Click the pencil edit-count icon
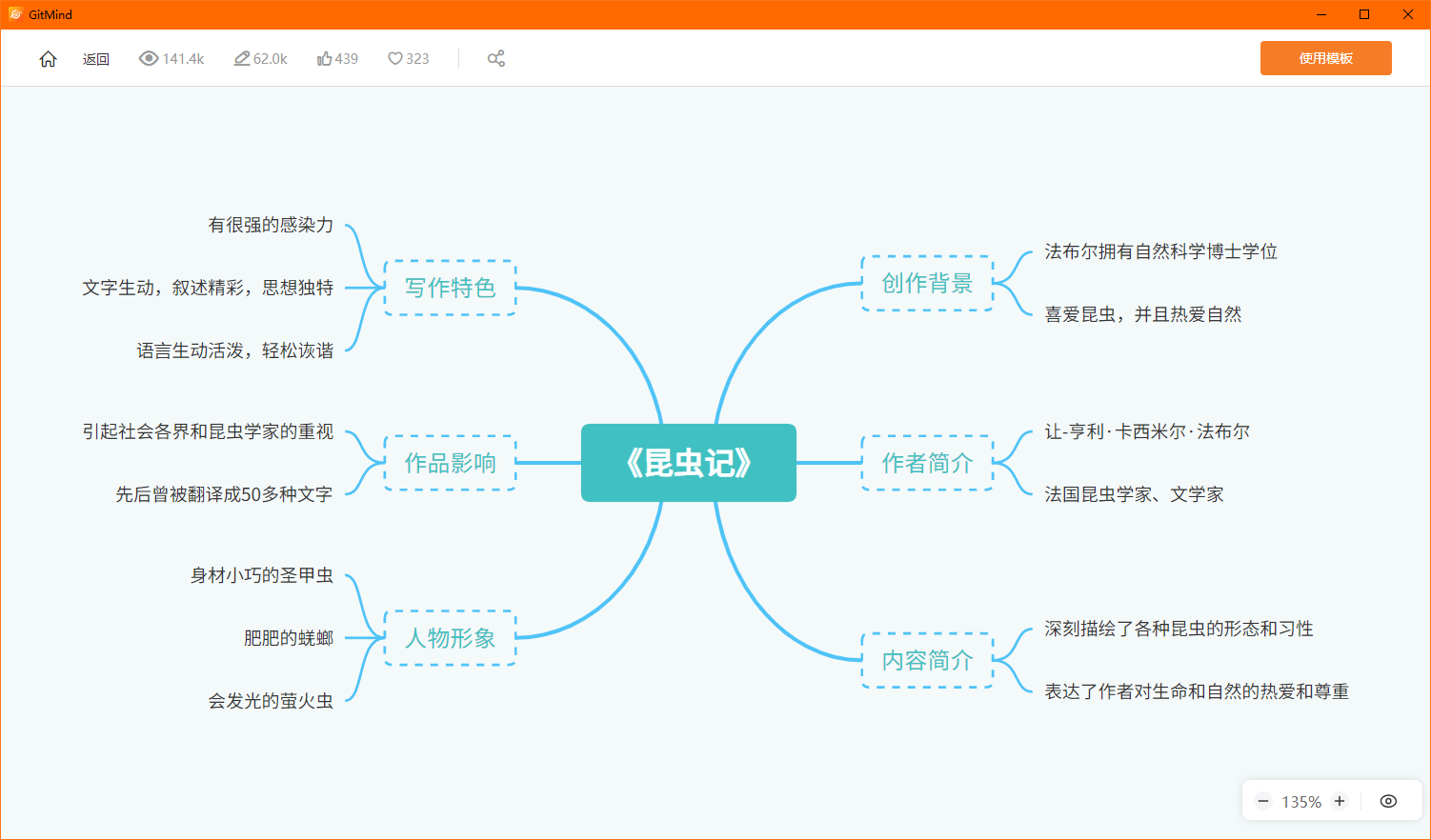Viewport: 1431px width, 840px height. (x=241, y=58)
